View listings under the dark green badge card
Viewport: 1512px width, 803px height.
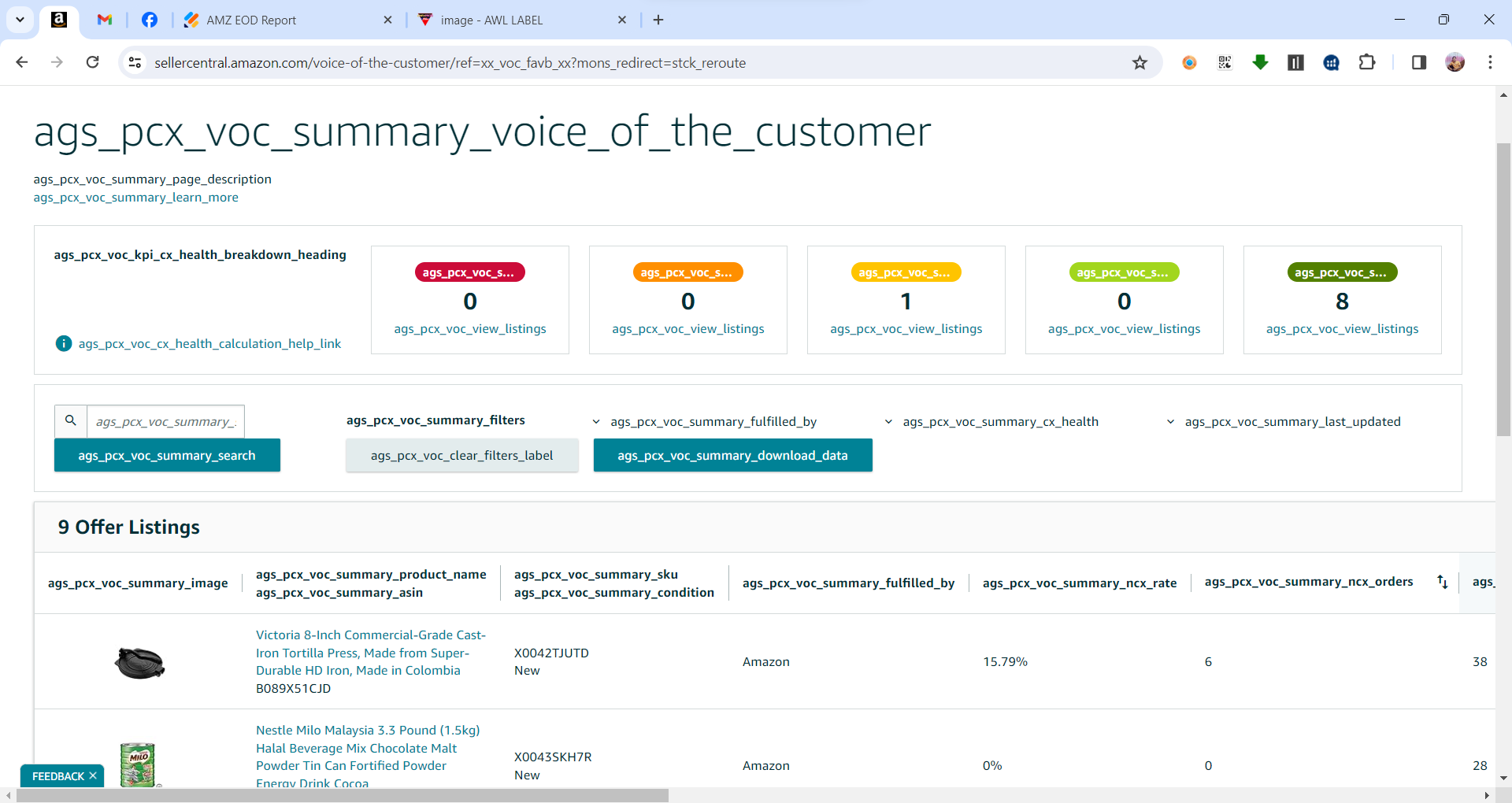click(x=1343, y=329)
